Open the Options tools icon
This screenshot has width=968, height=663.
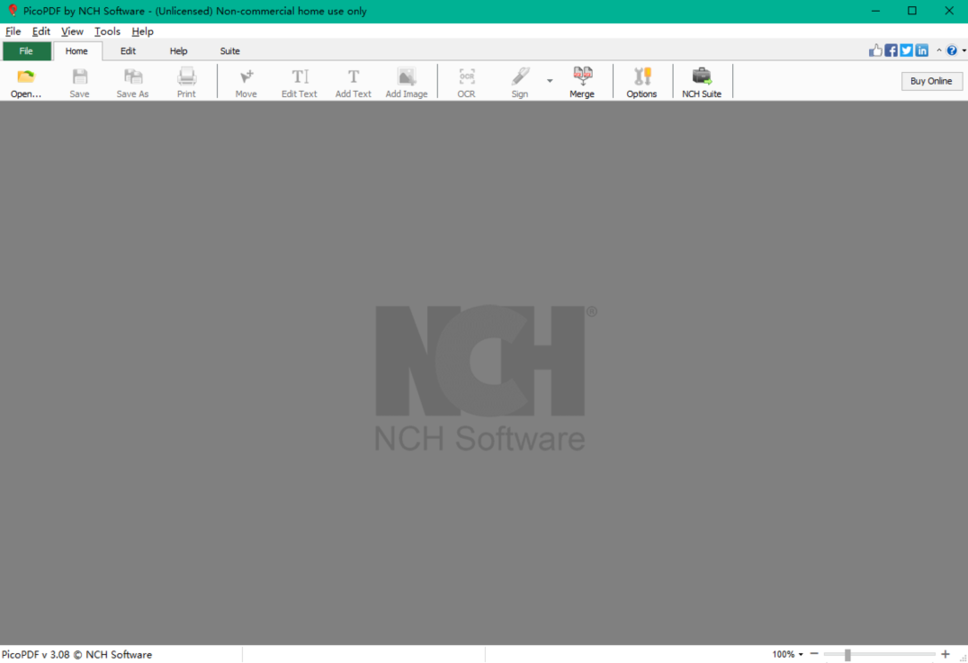coord(642,77)
